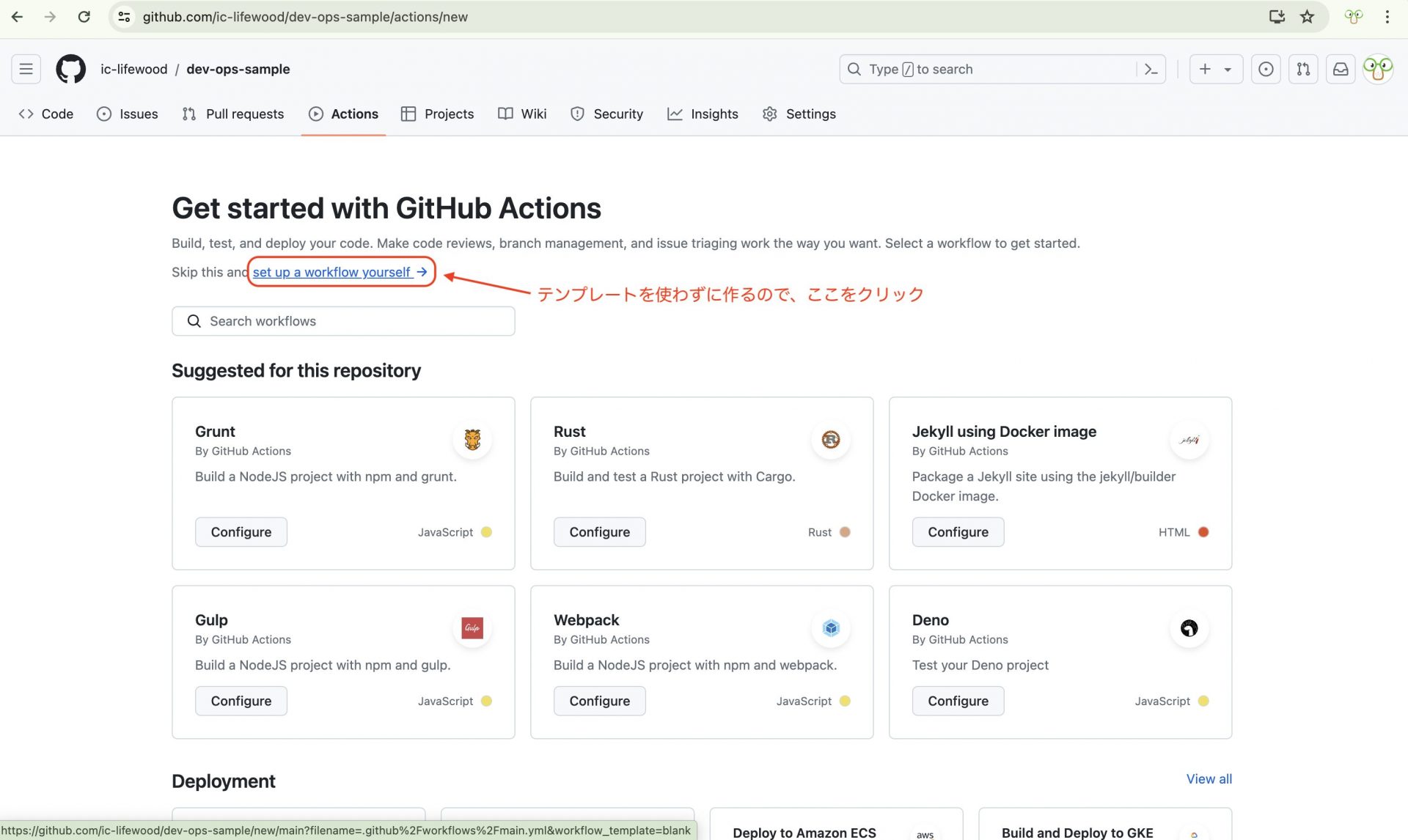The width and height of the screenshot is (1408, 840).
Task: Expand the create new plus dropdown
Action: tap(1215, 69)
